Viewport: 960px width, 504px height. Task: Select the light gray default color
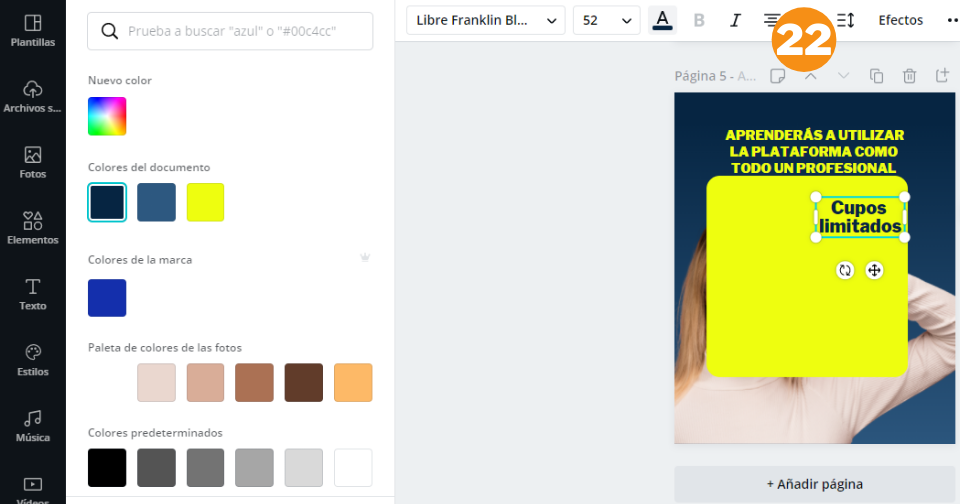point(254,468)
